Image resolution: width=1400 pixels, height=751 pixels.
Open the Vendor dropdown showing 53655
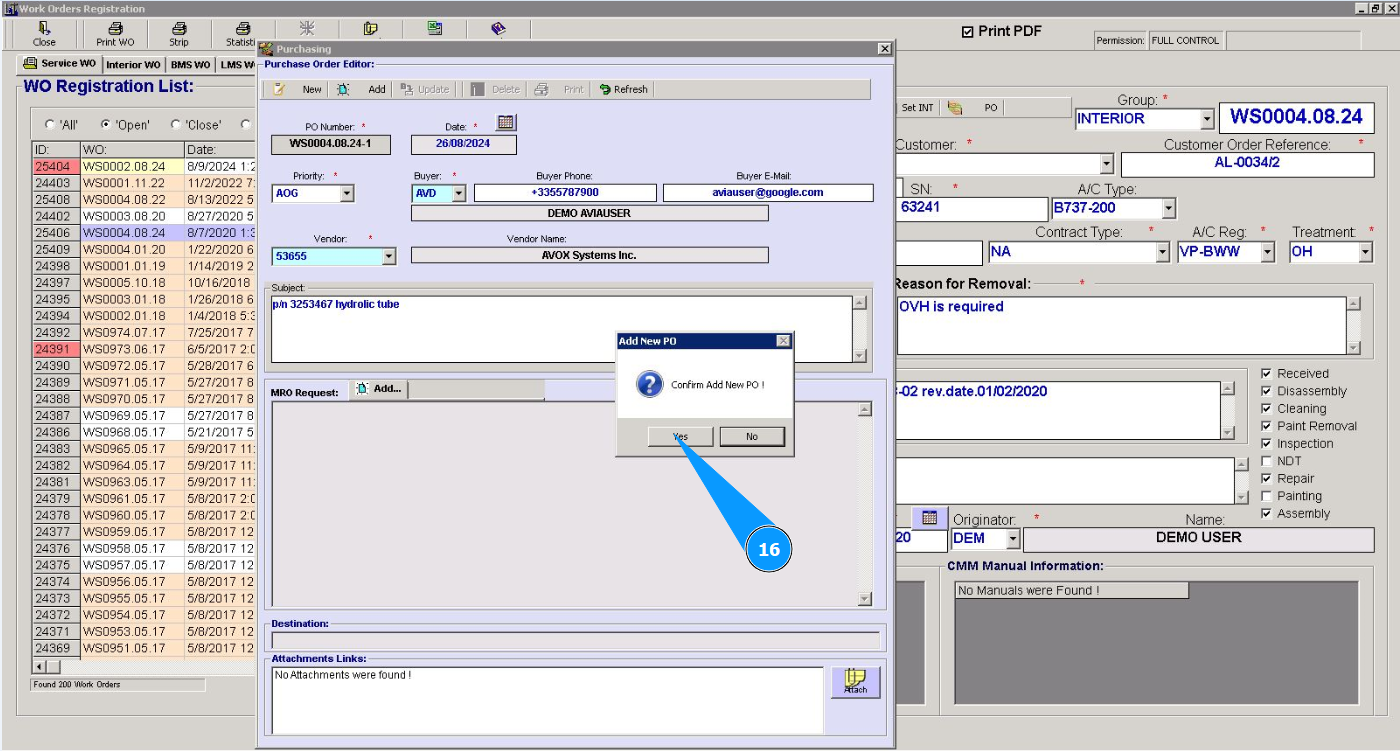[x=389, y=257]
